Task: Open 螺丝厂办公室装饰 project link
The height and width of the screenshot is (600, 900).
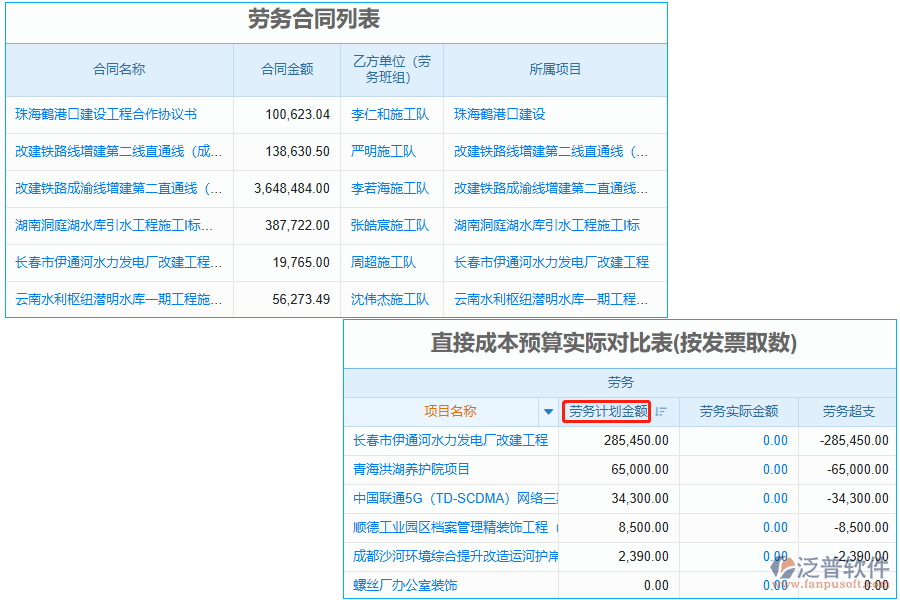Action: pos(405,585)
